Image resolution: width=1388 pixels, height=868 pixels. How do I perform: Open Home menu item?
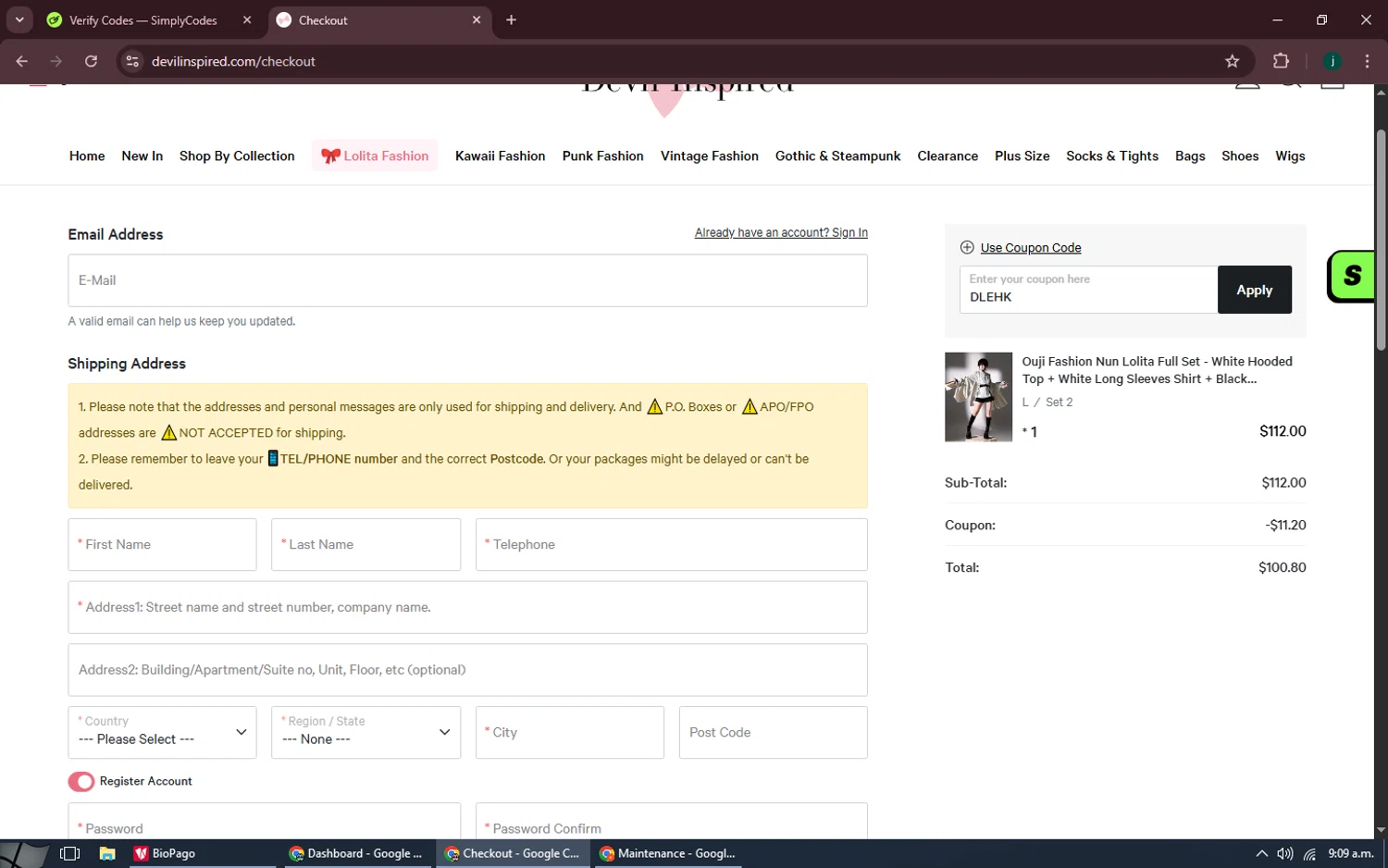coord(87,155)
